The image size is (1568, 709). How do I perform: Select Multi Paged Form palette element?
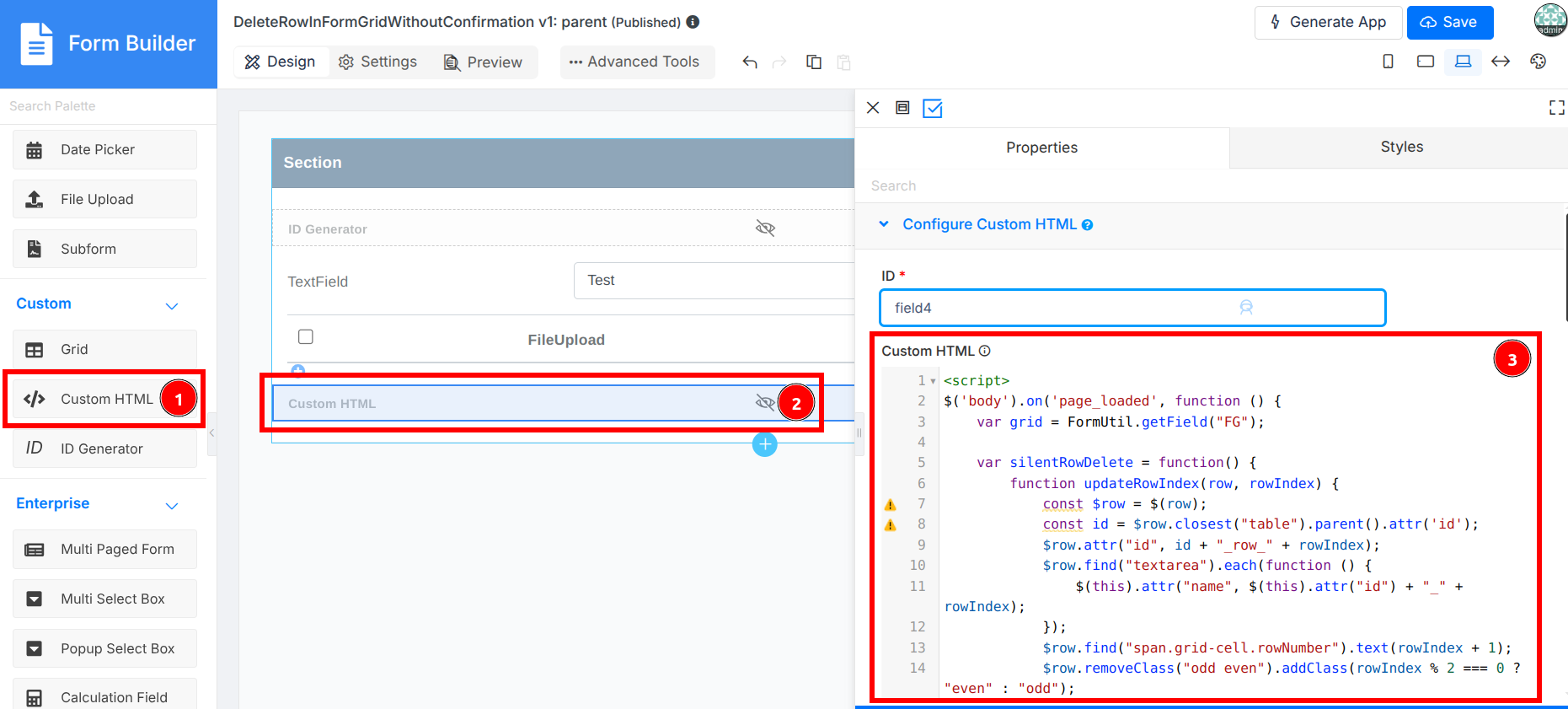(x=104, y=549)
